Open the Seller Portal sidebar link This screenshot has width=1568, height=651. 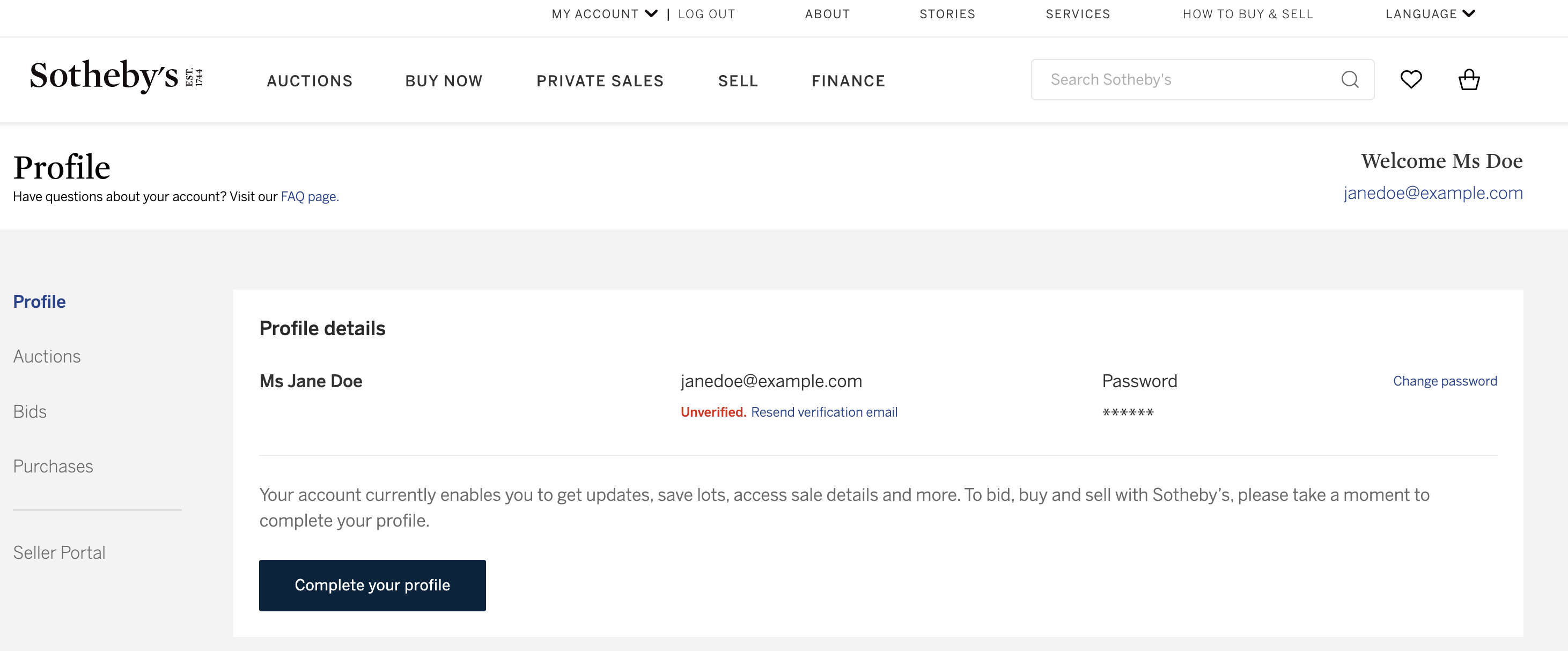click(59, 553)
